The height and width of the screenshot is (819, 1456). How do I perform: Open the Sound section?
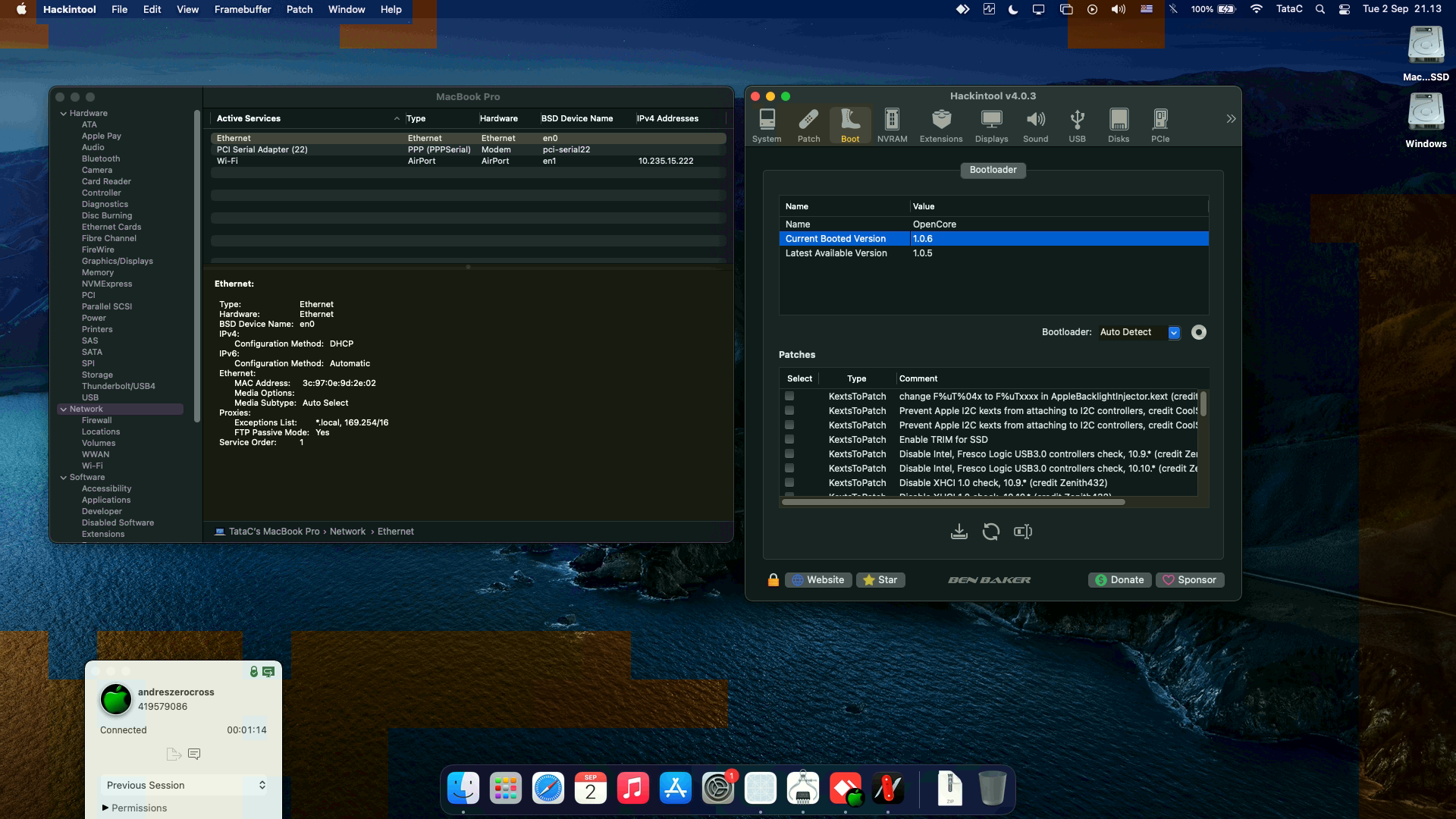pos(1035,124)
